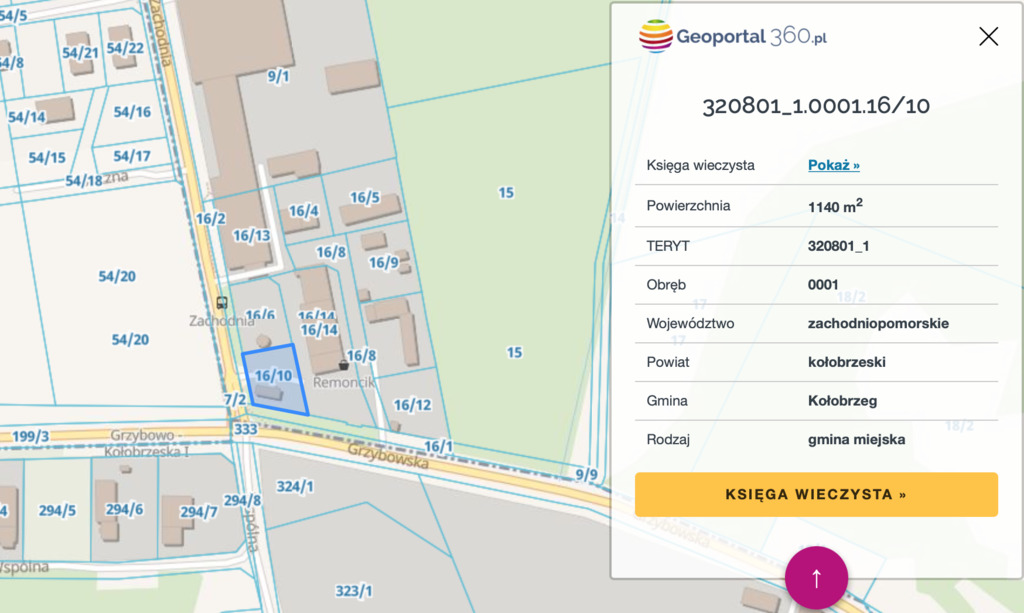This screenshot has height=613, width=1024.
Task: Click parcel label 16/12
Action: pyautogui.click(x=412, y=405)
